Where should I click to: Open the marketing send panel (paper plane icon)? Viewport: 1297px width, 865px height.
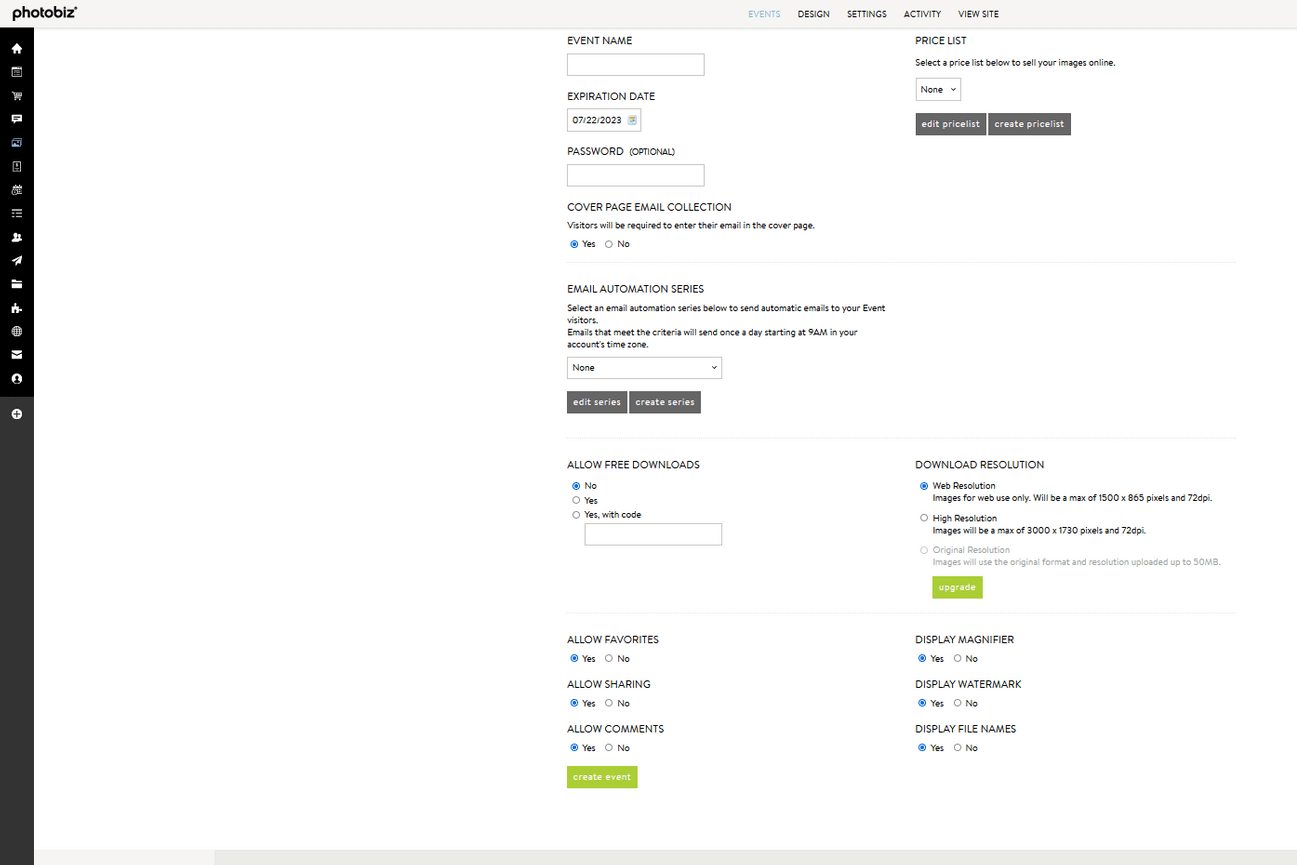[16, 260]
